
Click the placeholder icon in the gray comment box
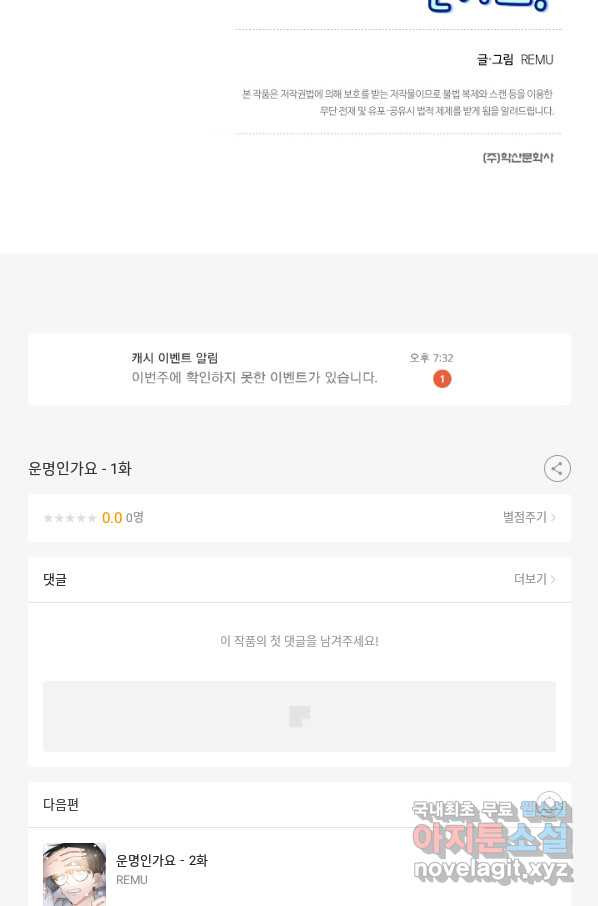coord(299,716)
